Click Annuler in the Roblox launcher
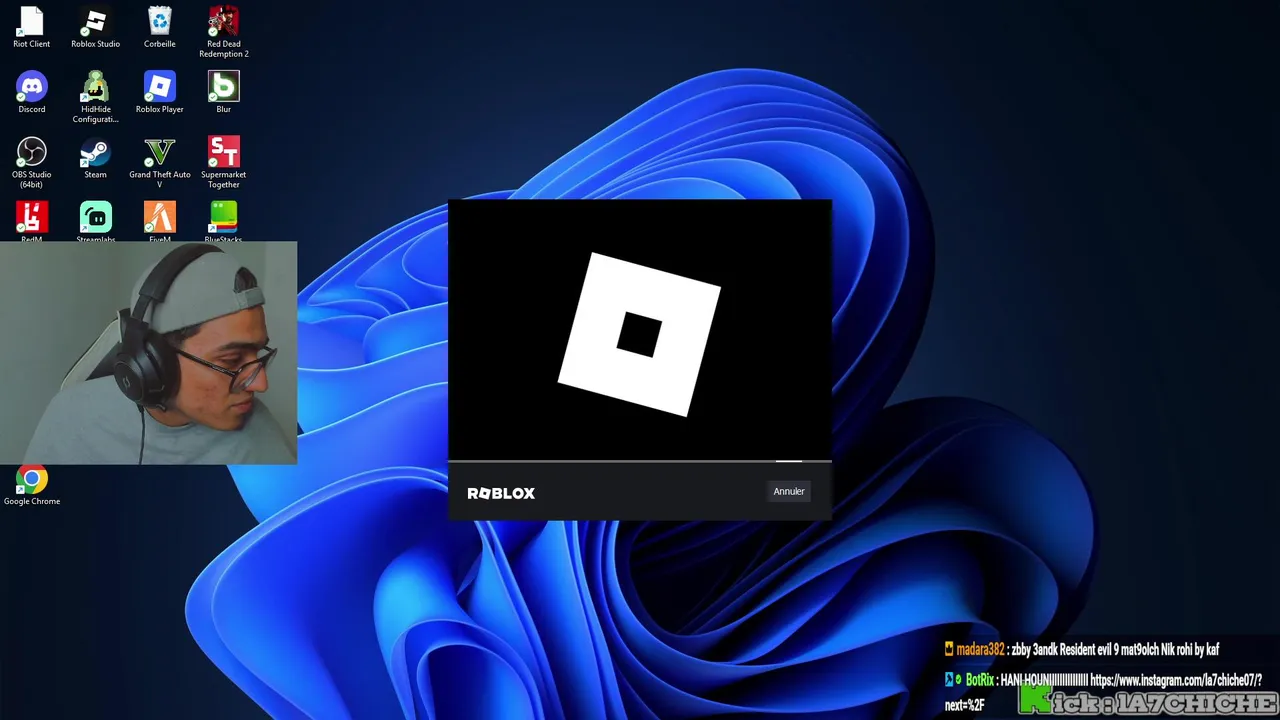 tap(789, 491)
